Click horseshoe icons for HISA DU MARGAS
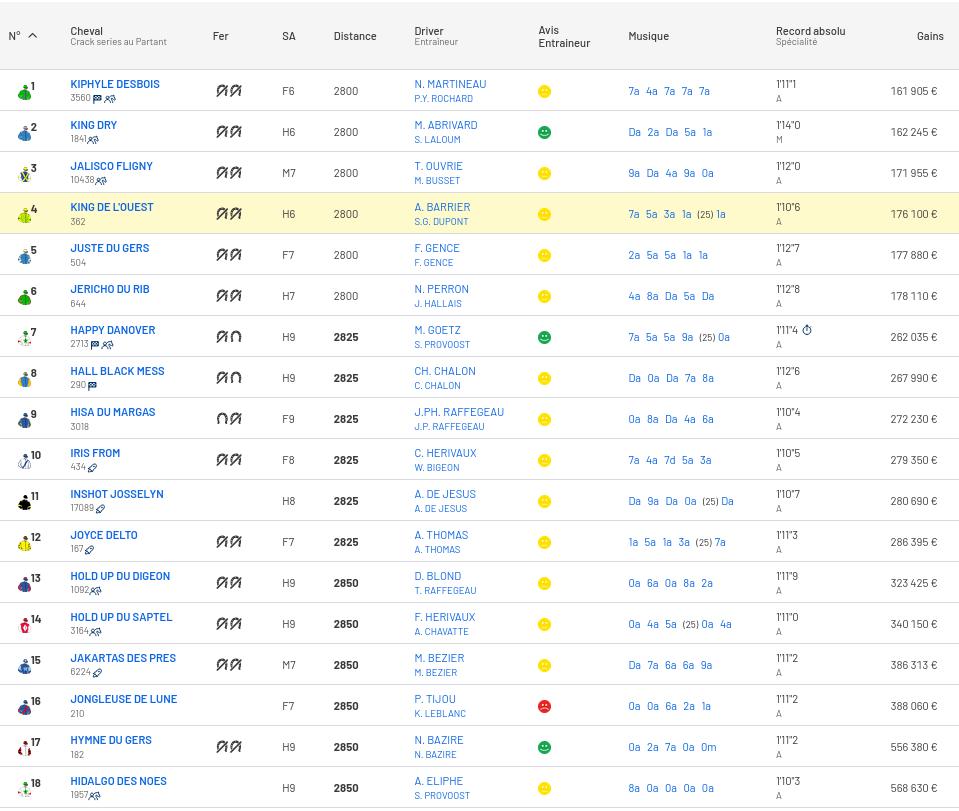 [229, 419]
